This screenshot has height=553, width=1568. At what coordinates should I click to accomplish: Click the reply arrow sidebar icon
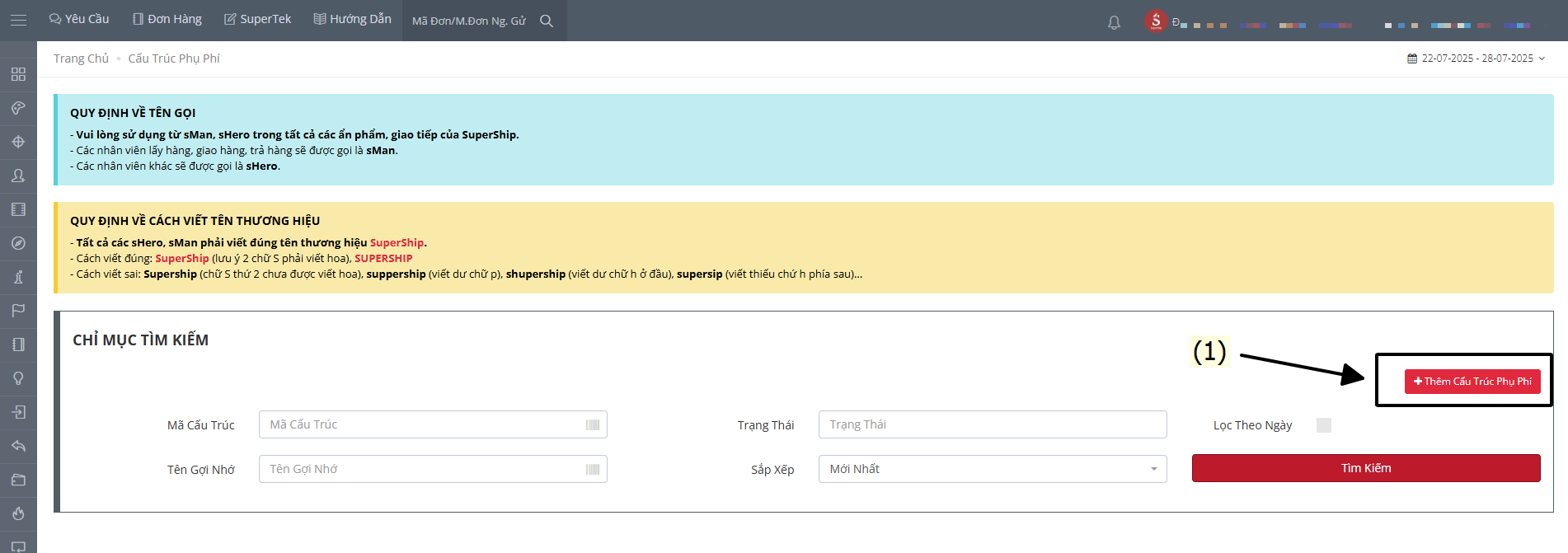(18, 446)
